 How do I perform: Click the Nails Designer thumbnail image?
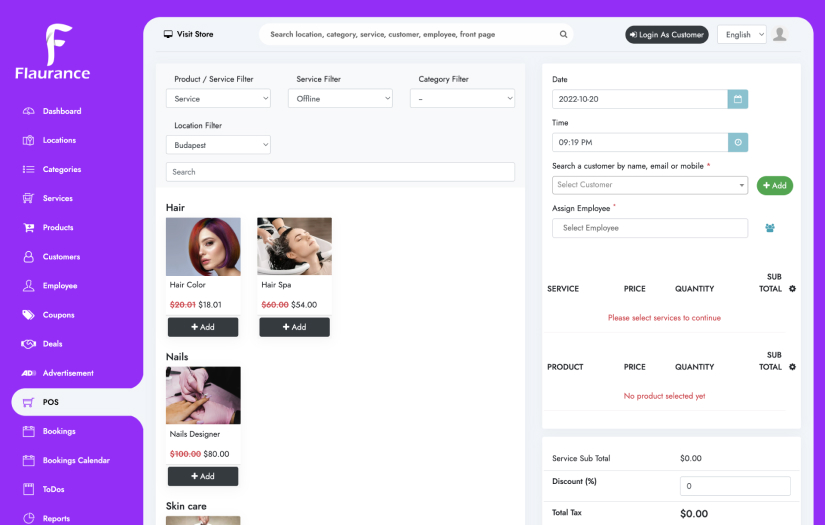pyautogui.click(x=203, y=395)
